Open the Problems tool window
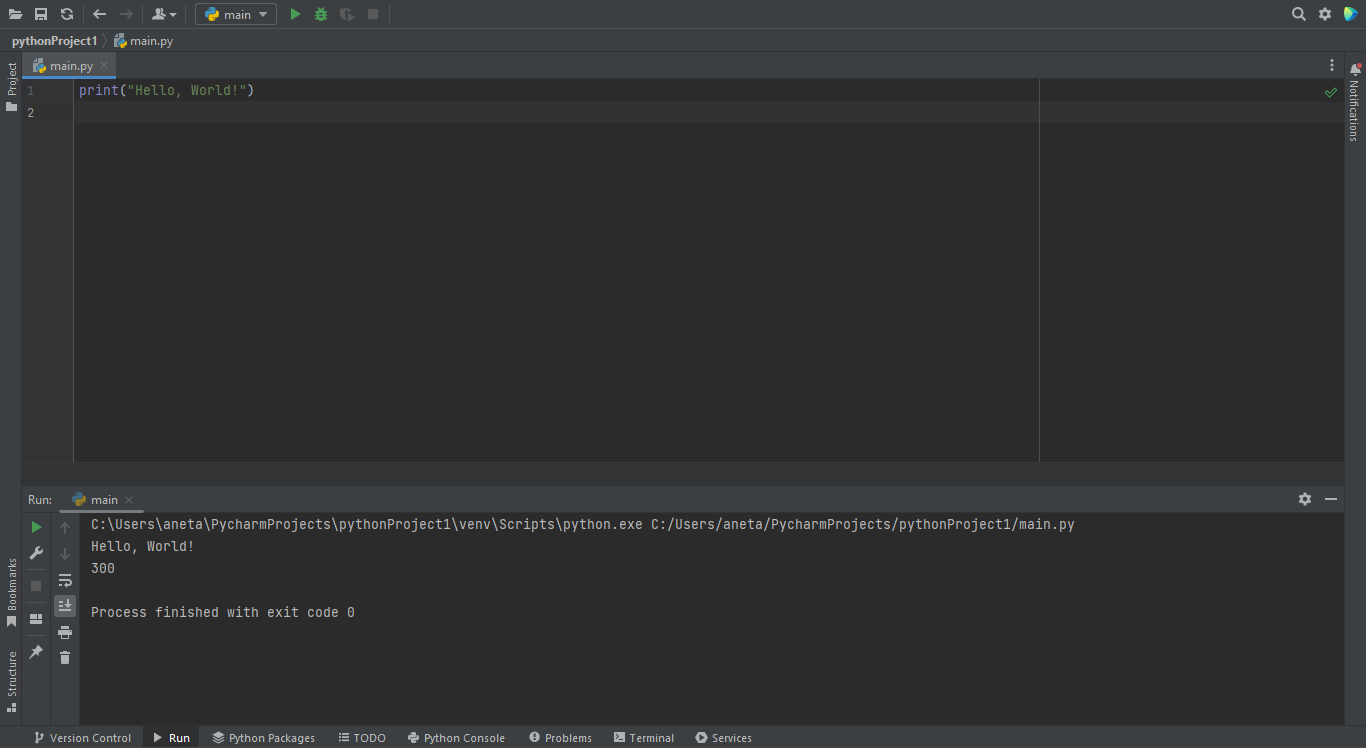 tap(560, 737)
